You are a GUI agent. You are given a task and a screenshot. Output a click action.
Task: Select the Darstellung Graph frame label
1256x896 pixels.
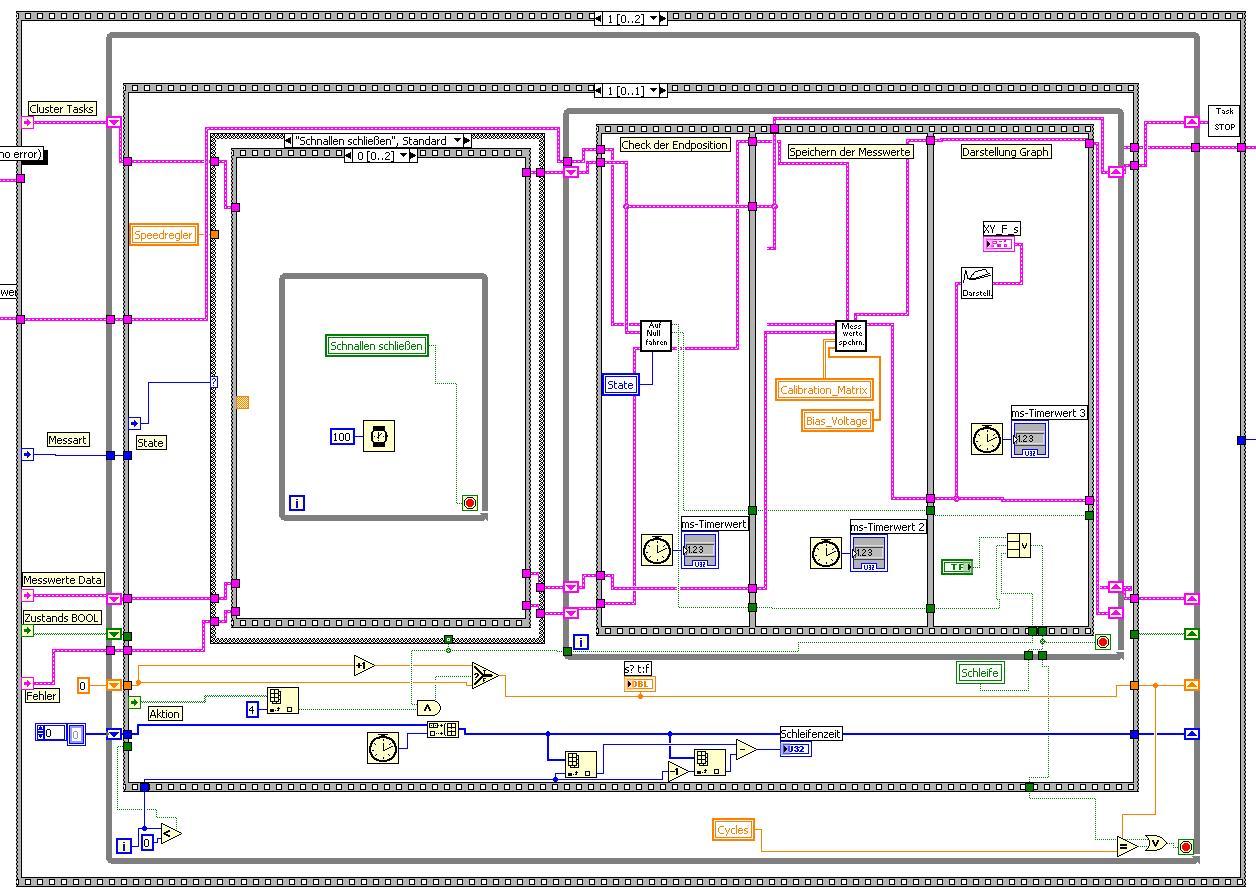1005,152
